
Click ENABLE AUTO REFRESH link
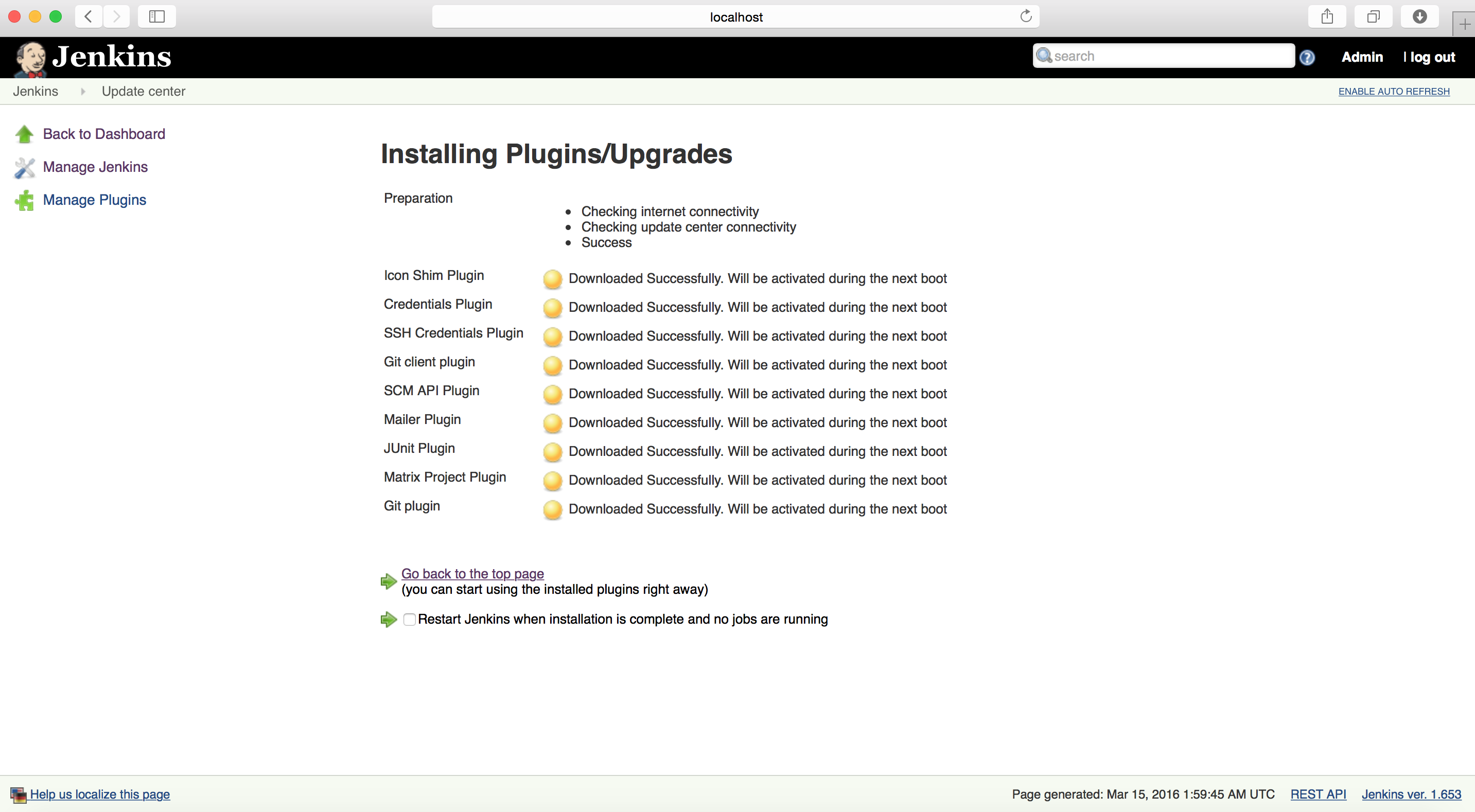(x=1394, y=92)
